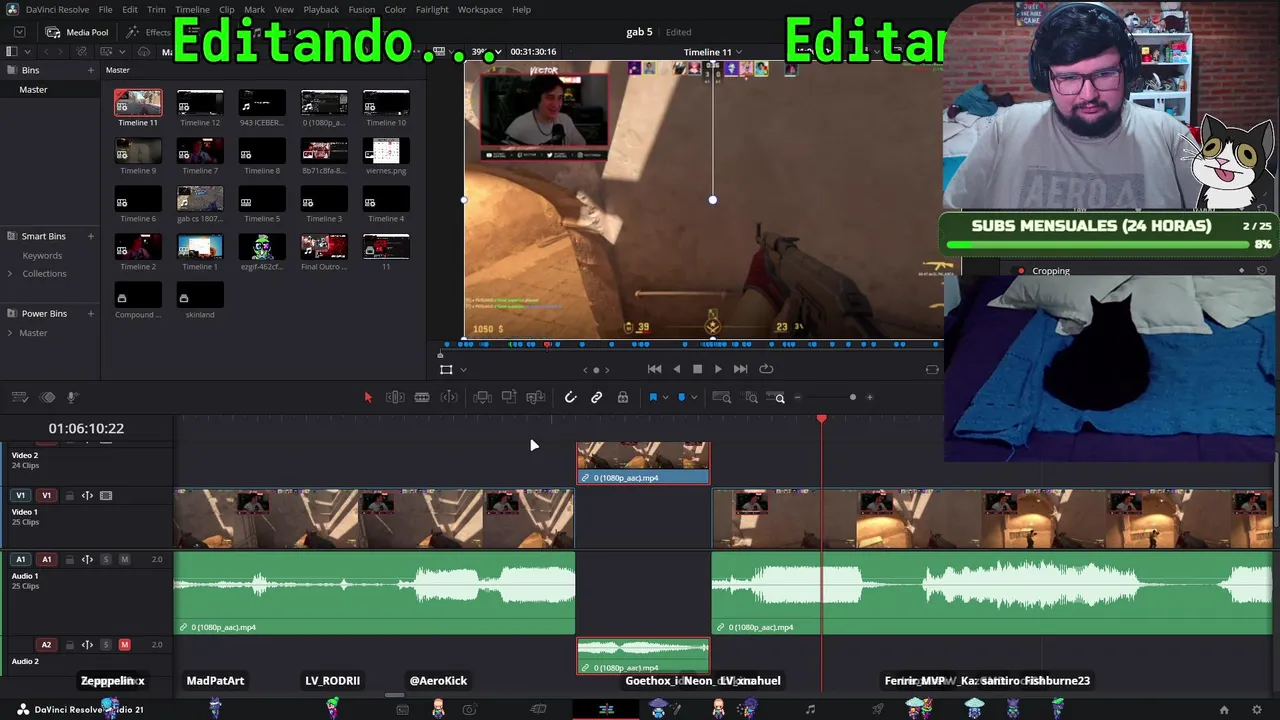The image size is (1280, 720).
Task: Toggle timeline Snapping magnet
Action: pos(570,397)
